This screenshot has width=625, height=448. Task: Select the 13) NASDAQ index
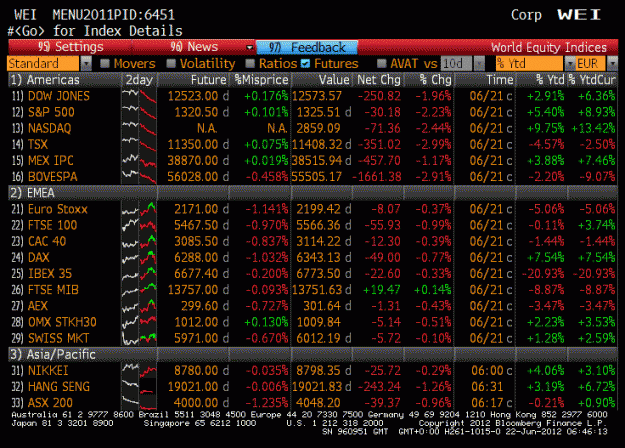click(41, 128)
